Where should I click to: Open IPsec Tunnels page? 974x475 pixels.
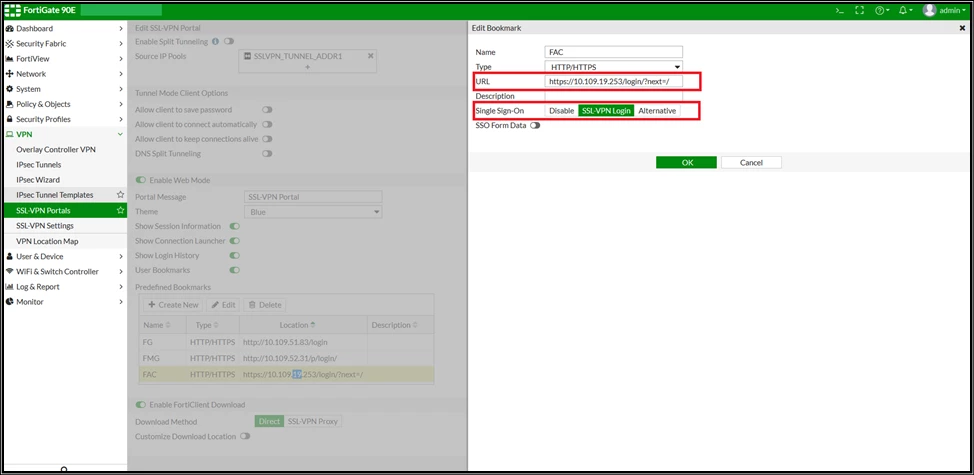click(39, 165)
